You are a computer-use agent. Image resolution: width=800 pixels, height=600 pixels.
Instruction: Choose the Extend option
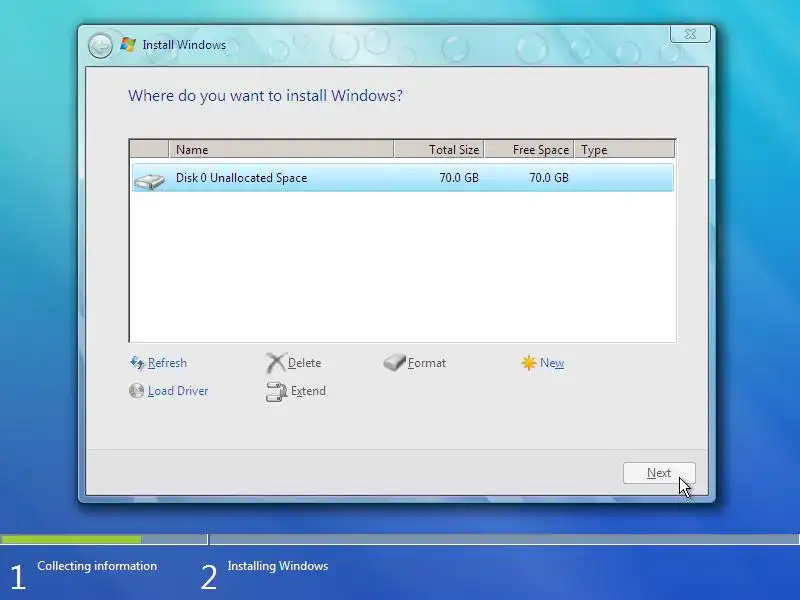308,391
